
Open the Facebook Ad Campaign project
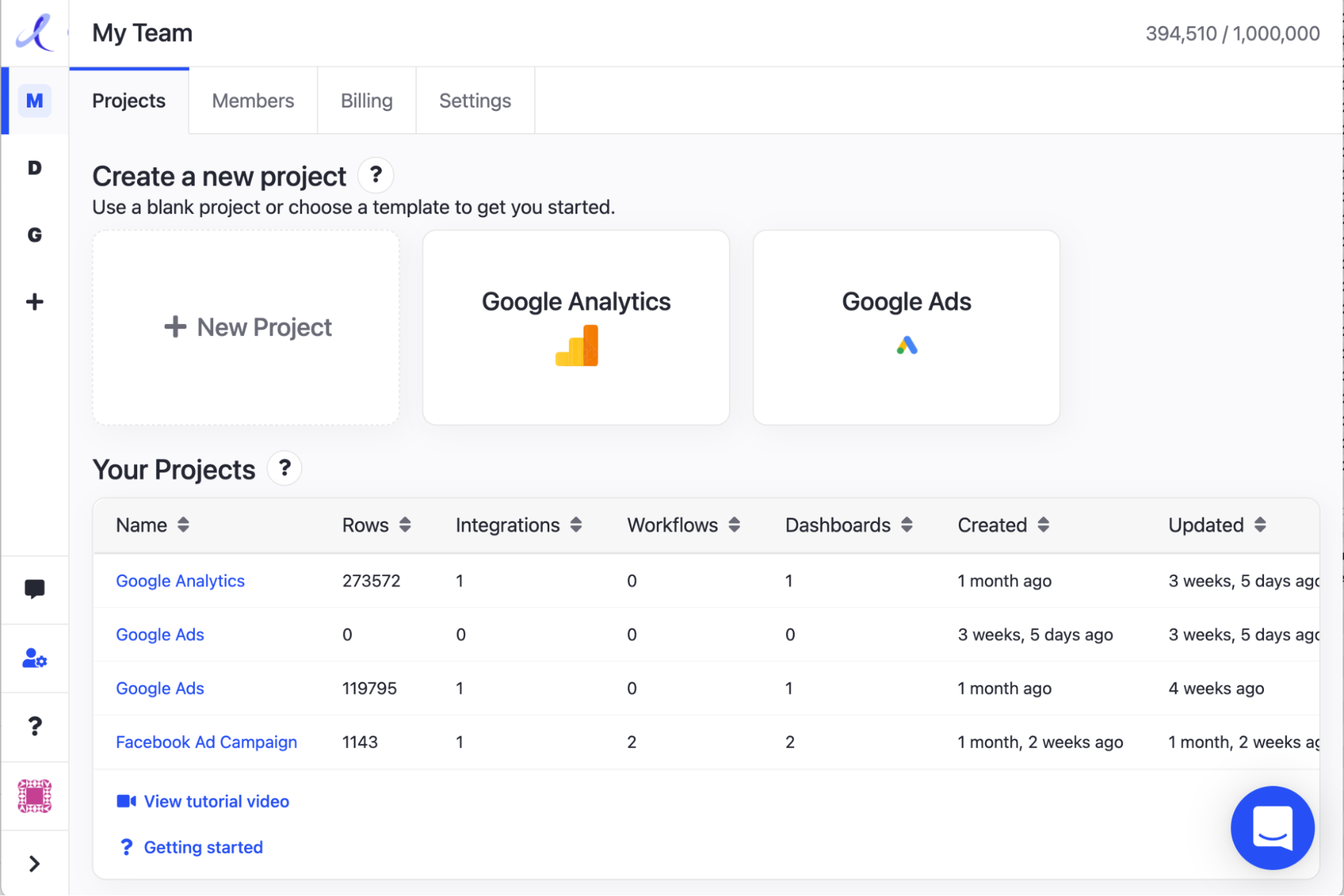(x=206, y=742)
